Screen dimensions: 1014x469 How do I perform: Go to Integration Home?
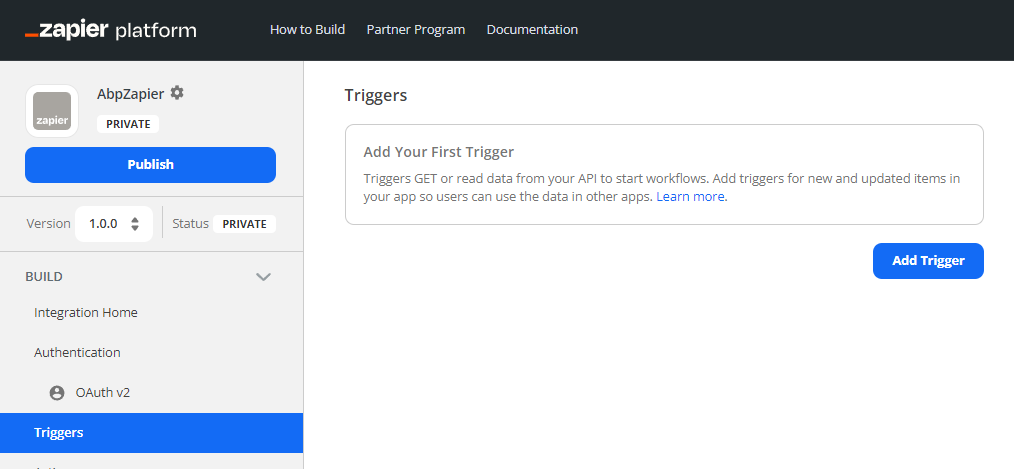pyautogui.click(x=86, y=312)
